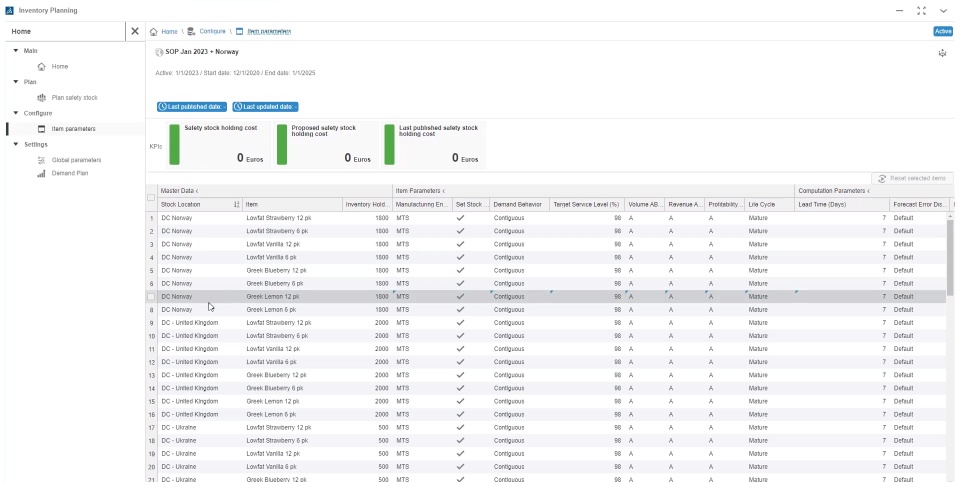Click the Home icon in the sidebar
The width and height of the screenshot is (960, 482).
point(42,67)
